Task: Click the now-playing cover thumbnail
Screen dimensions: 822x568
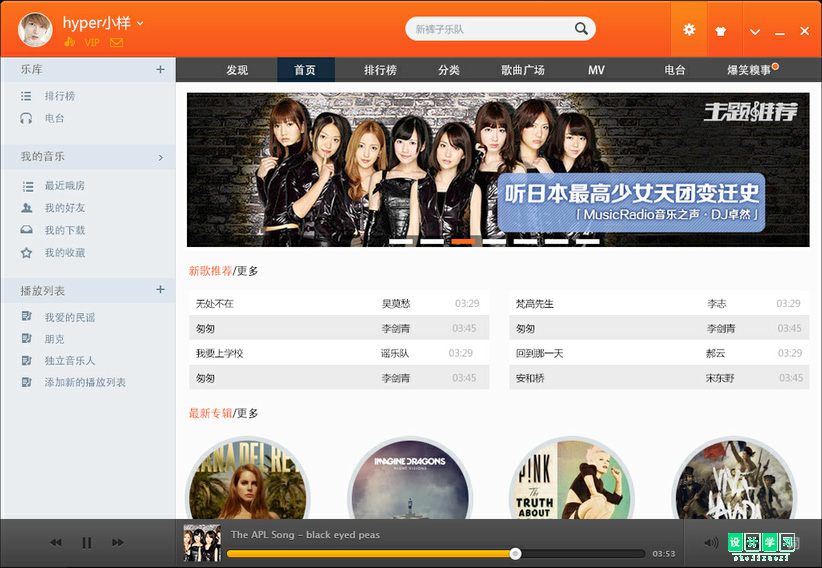Action: [x=202, y=543]
